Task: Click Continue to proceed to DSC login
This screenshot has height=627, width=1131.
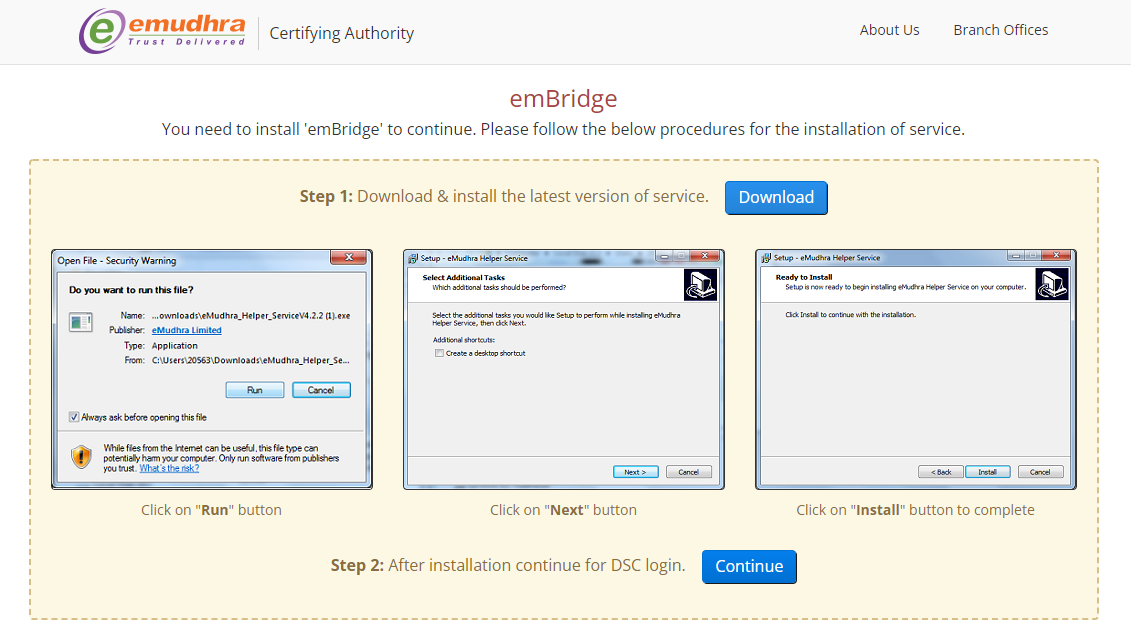Action: pos(749,566)
